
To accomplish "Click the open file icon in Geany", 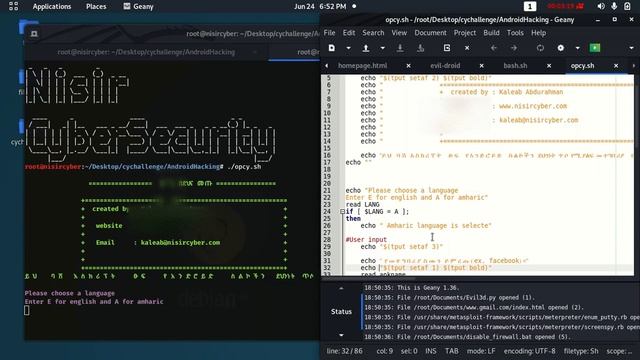I will pyautogui.click(x=366, y=48).
